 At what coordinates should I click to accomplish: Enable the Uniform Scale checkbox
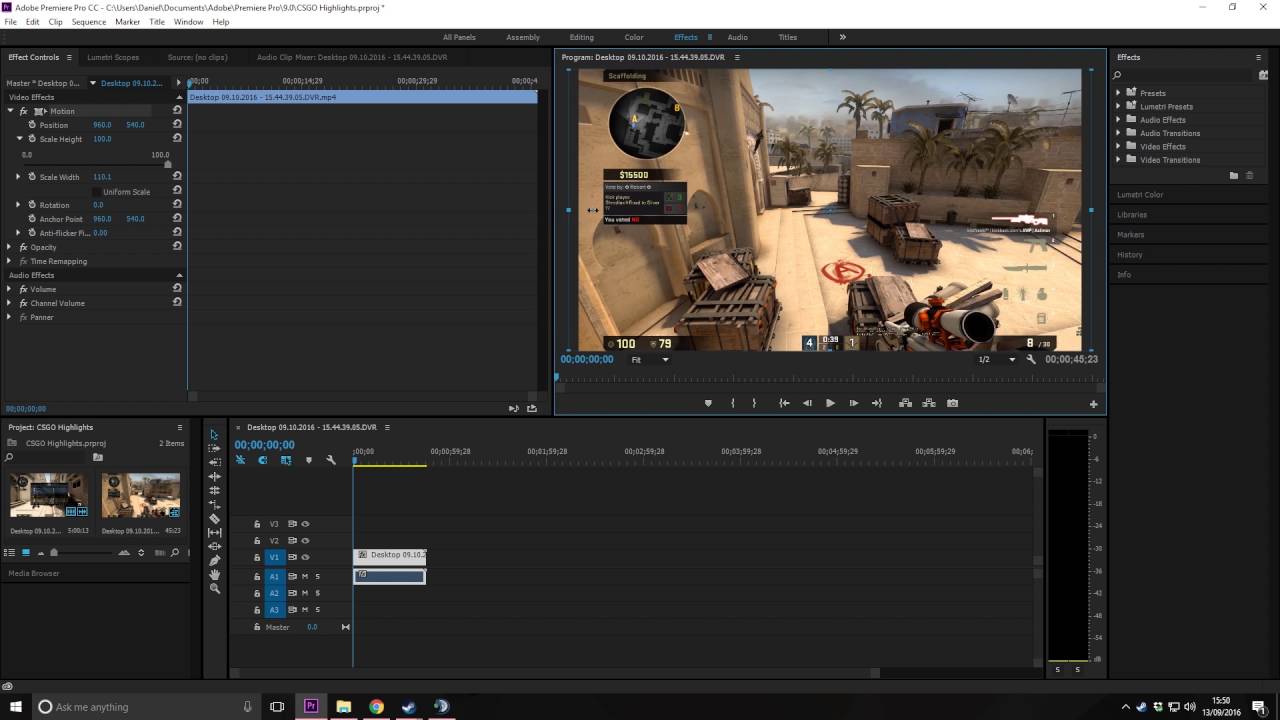(96, 191)
